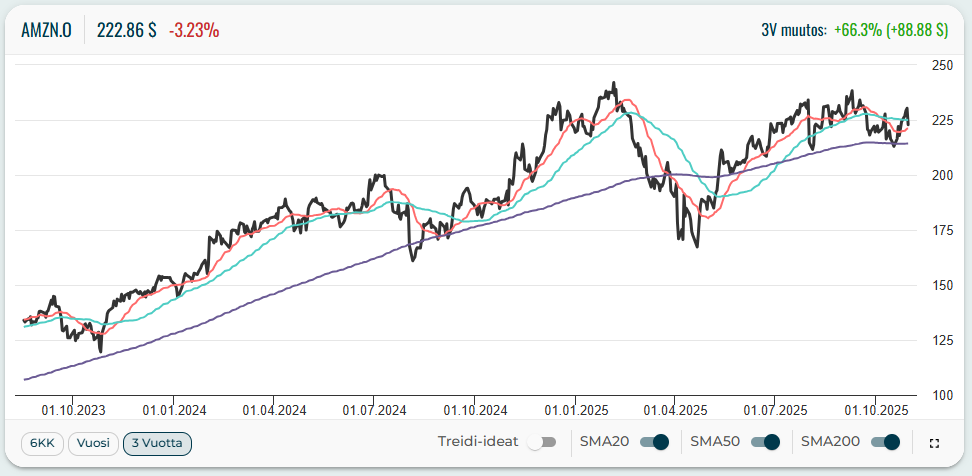Click the 3V muutos label
Image resolution: width=972 pixels, height=476 pixels.
tap(793, 30)
